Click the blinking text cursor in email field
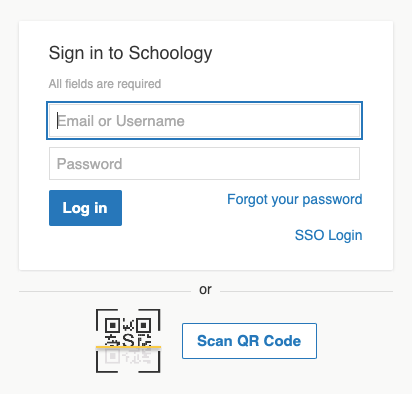 click(57, 121)
